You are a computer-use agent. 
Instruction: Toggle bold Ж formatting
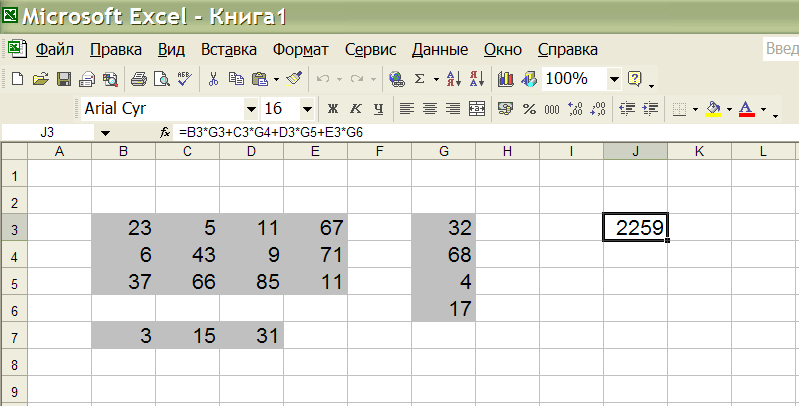tap(333, 109)
